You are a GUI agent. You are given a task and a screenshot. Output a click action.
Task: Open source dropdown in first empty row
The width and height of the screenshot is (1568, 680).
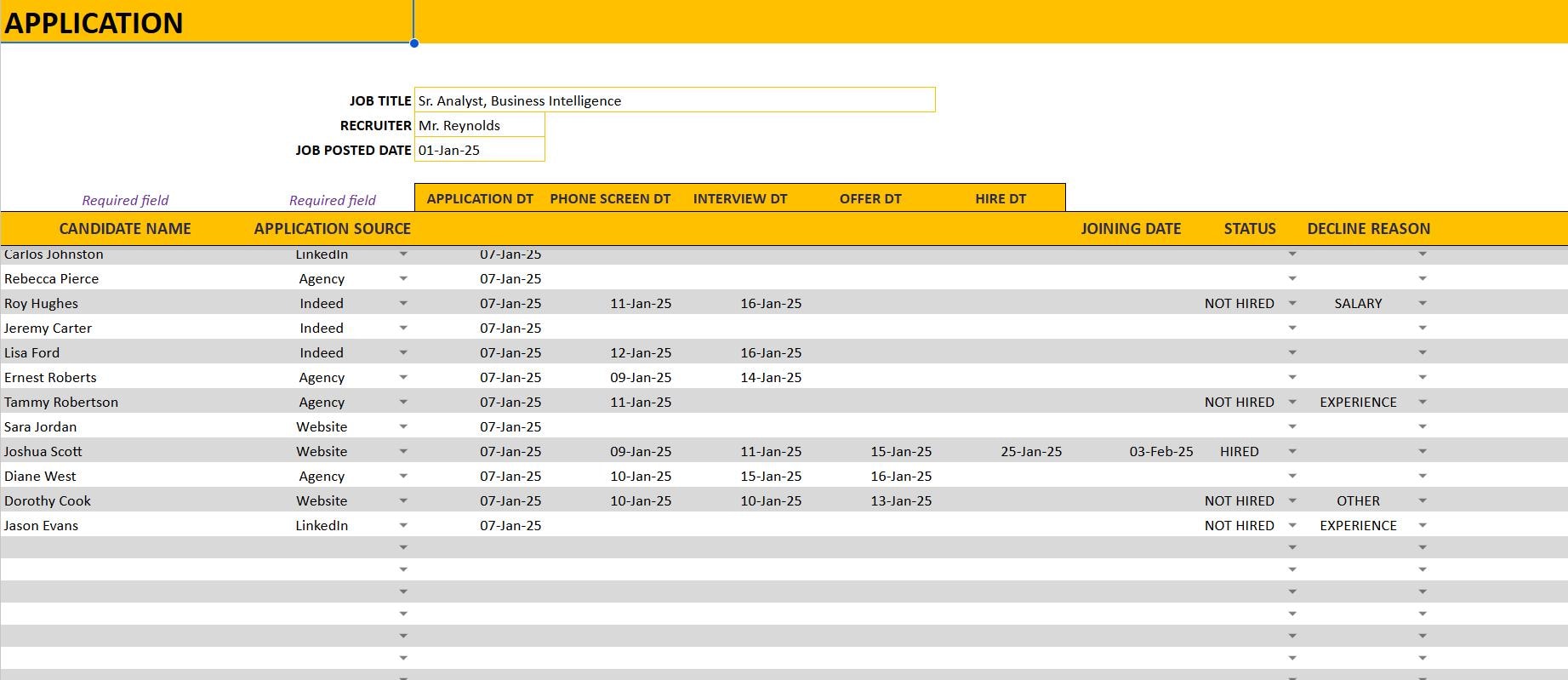pos(403,547)
